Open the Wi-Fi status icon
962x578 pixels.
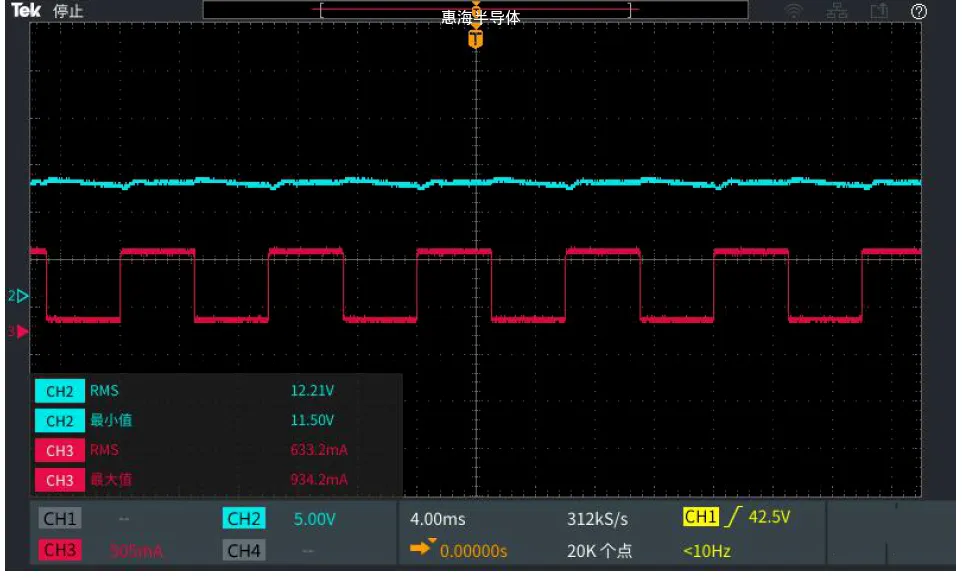coord(795,11)
